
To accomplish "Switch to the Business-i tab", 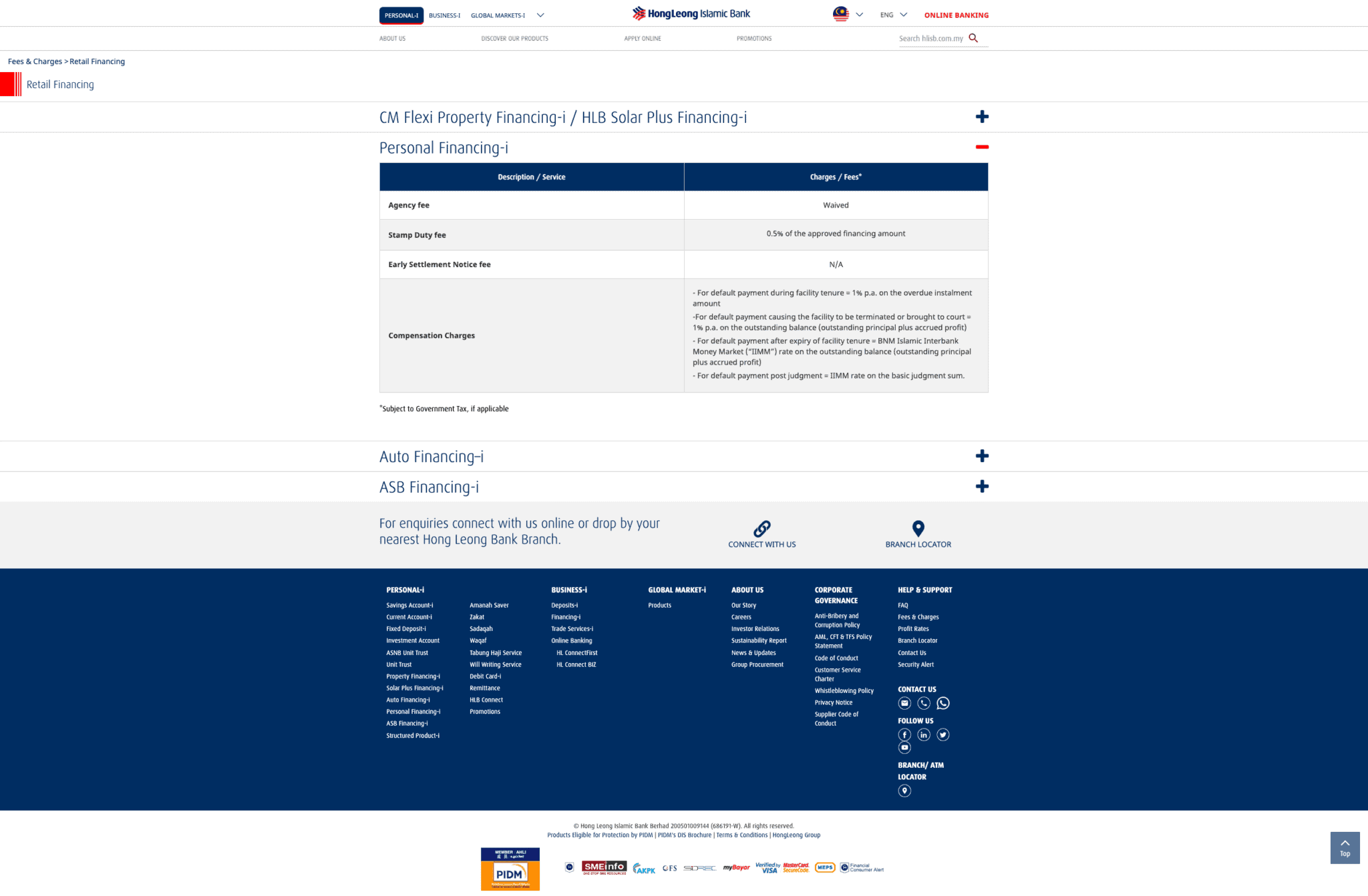I will point(444,15).
